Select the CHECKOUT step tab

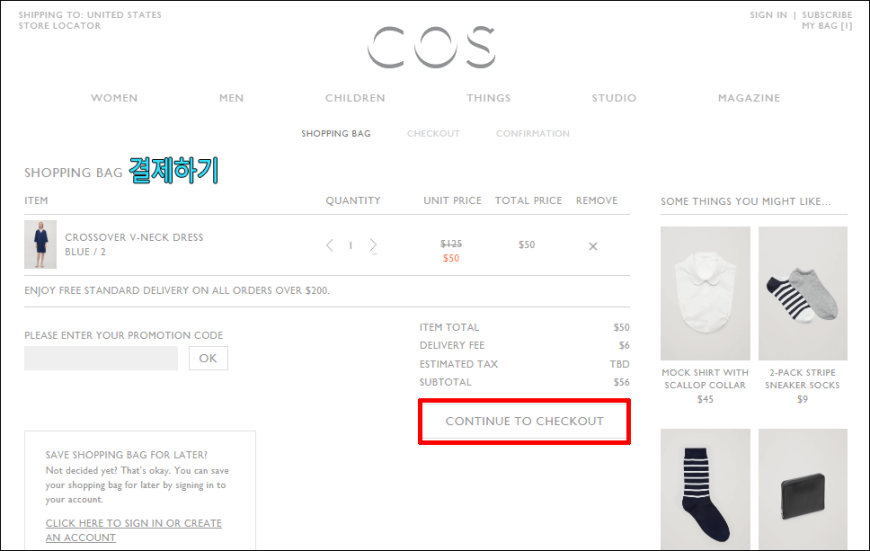pyautogui.click(x=433, y=134)
